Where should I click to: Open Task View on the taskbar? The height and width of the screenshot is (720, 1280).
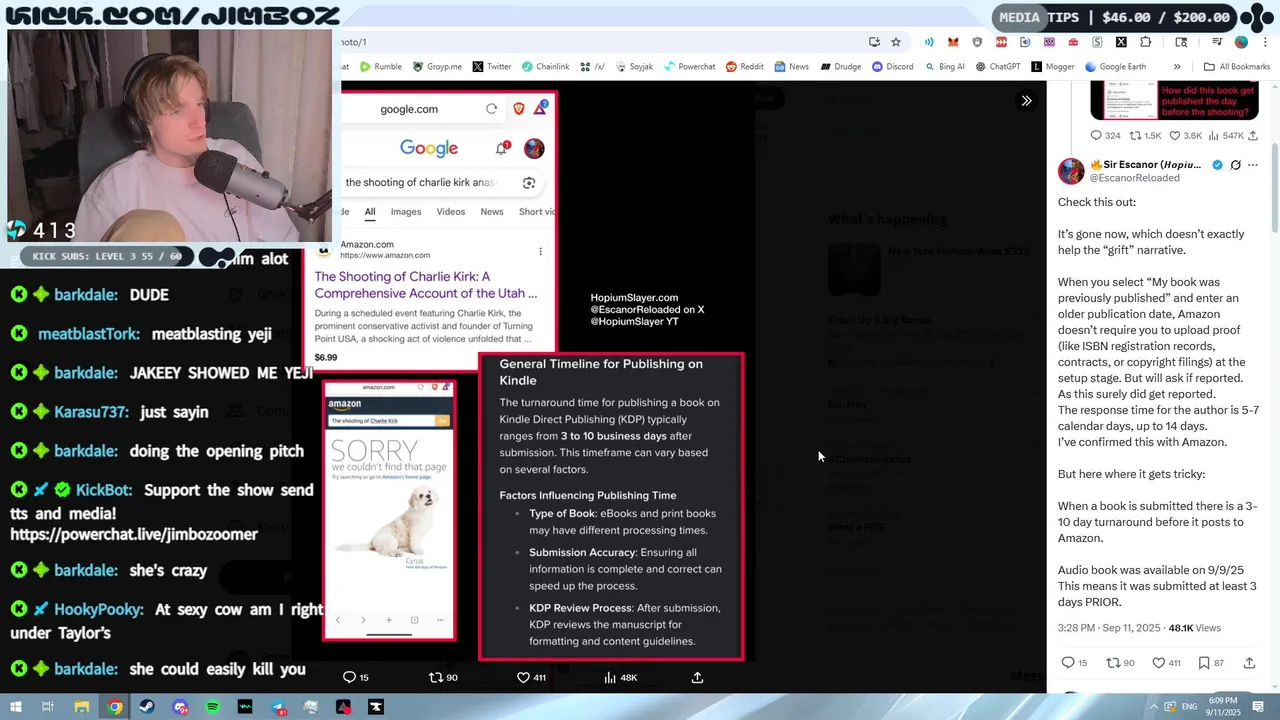[x=47, y=707]
